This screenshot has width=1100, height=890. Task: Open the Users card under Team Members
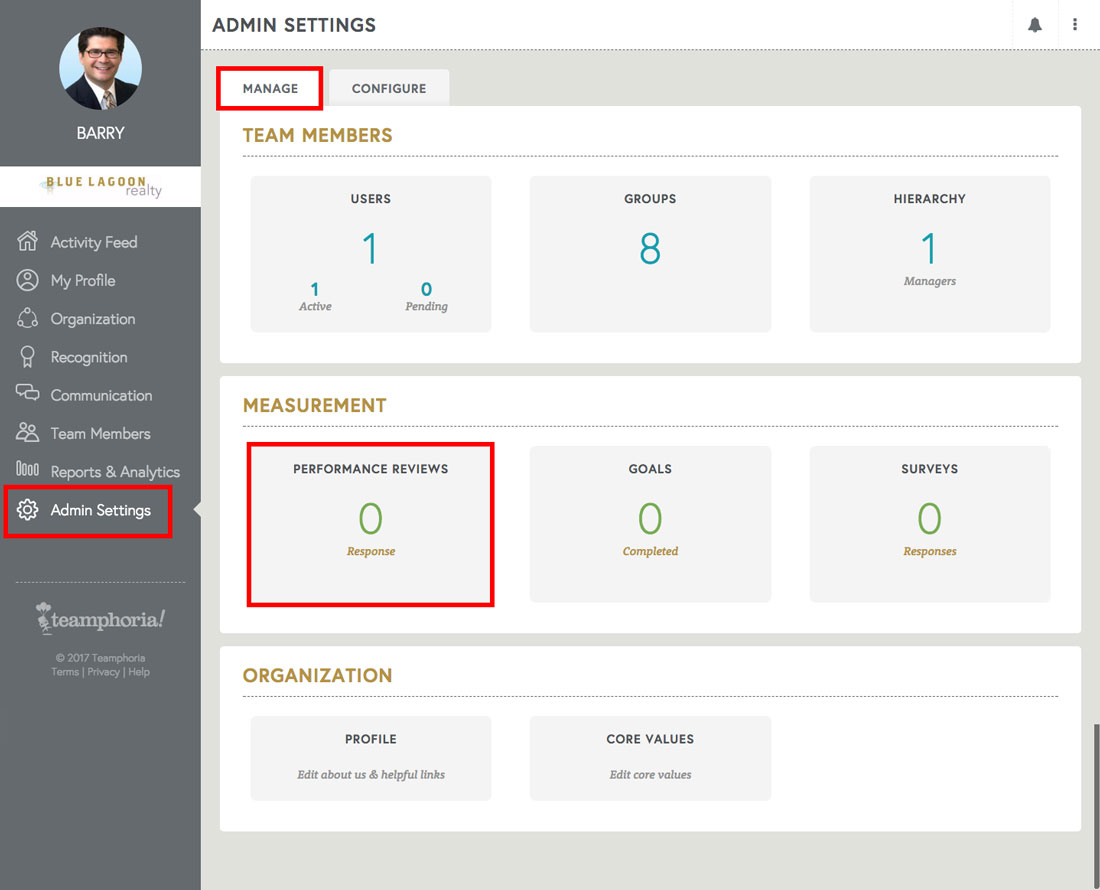370,253
